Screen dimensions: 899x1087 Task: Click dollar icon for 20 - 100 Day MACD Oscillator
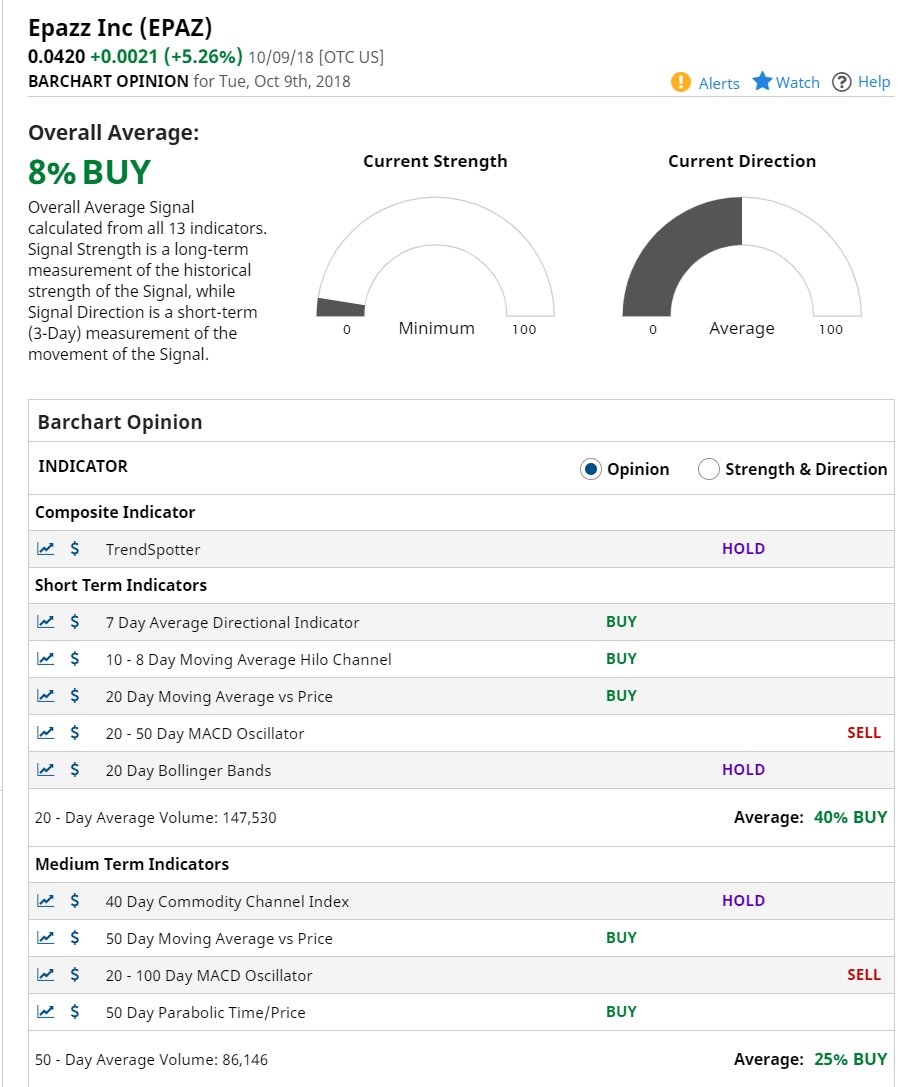[x=75, y=975]
